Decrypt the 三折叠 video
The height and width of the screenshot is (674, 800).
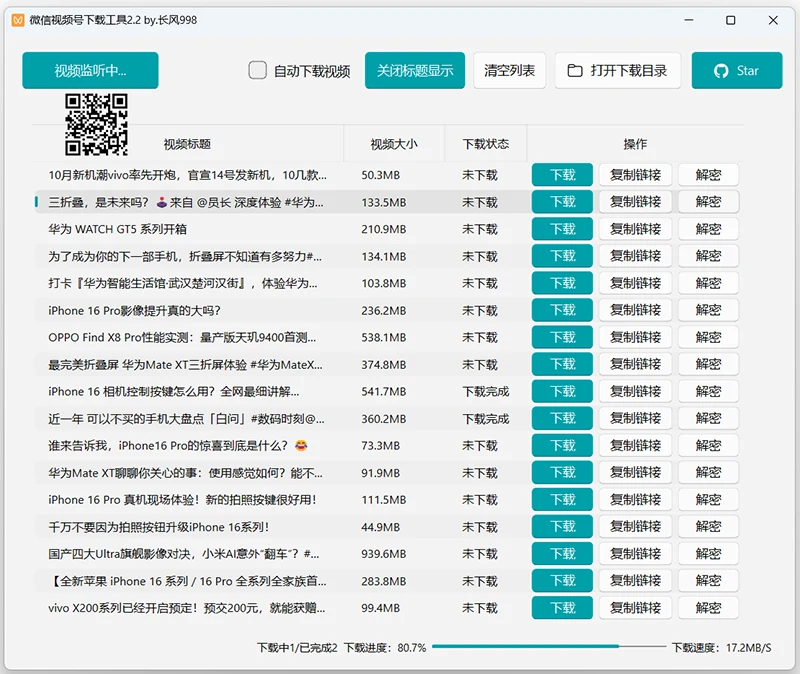[708, 201]
